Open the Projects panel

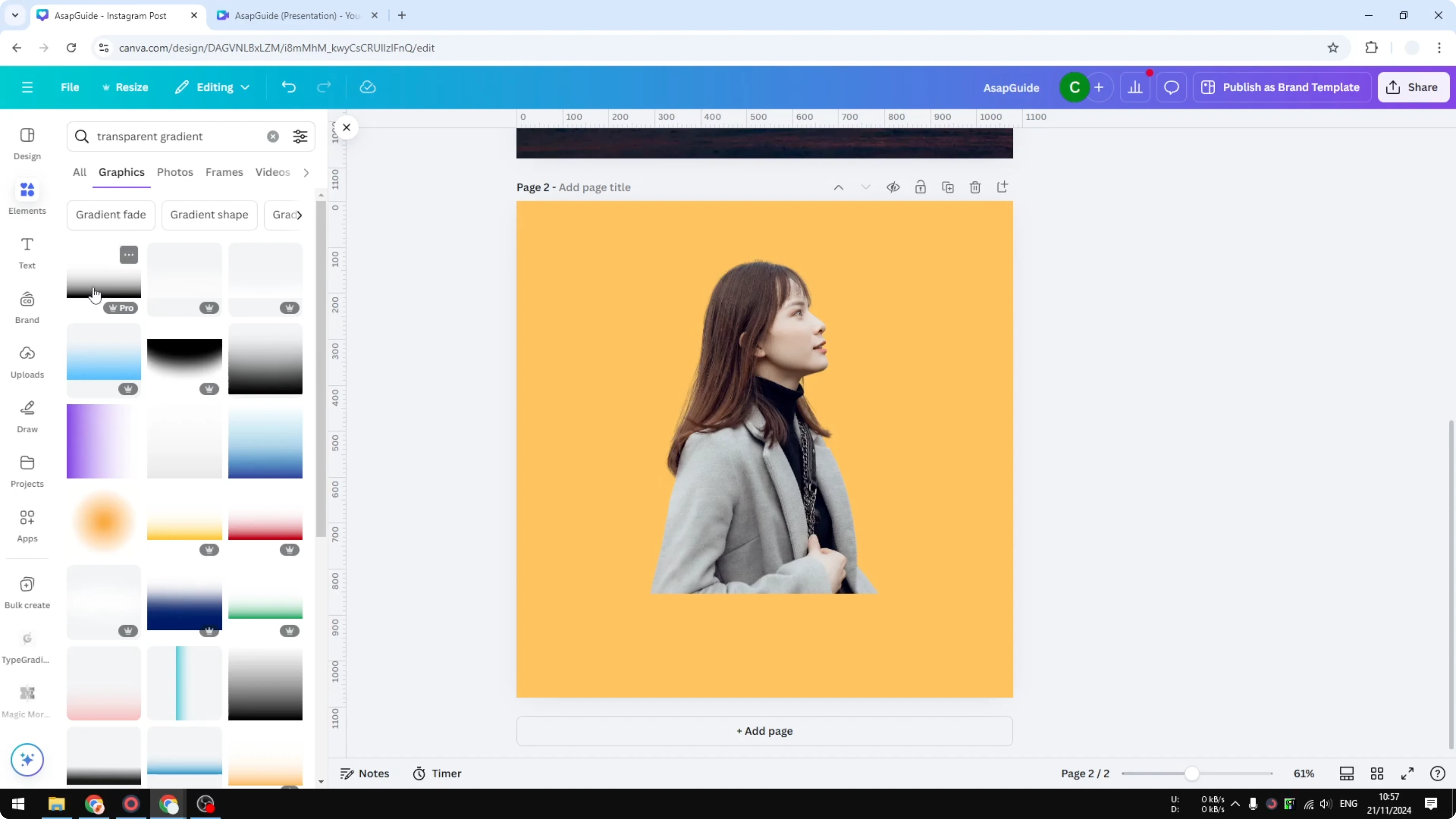pyautogui.click(x=27, y=470)
